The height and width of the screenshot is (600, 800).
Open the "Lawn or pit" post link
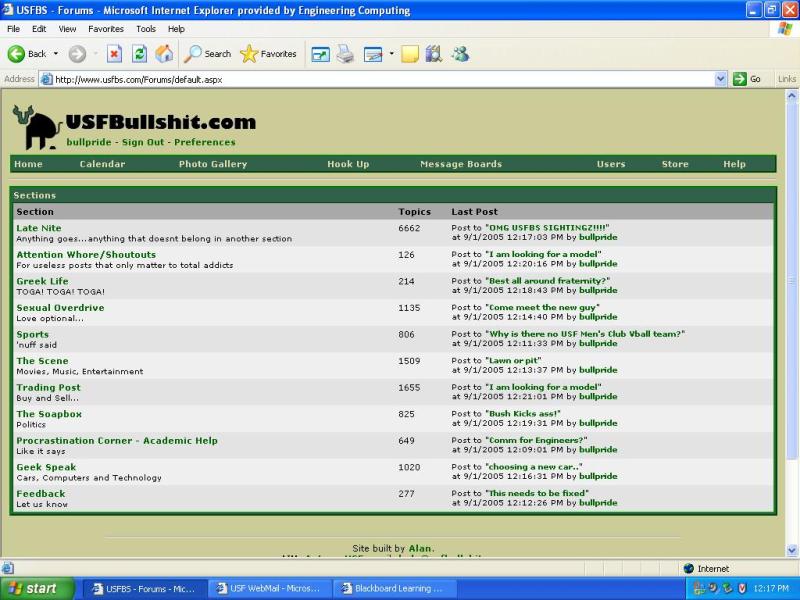coord(513,360)
